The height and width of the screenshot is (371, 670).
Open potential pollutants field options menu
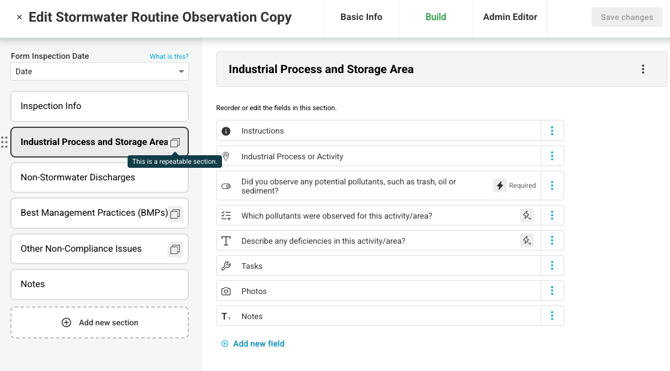coord(552,186)
